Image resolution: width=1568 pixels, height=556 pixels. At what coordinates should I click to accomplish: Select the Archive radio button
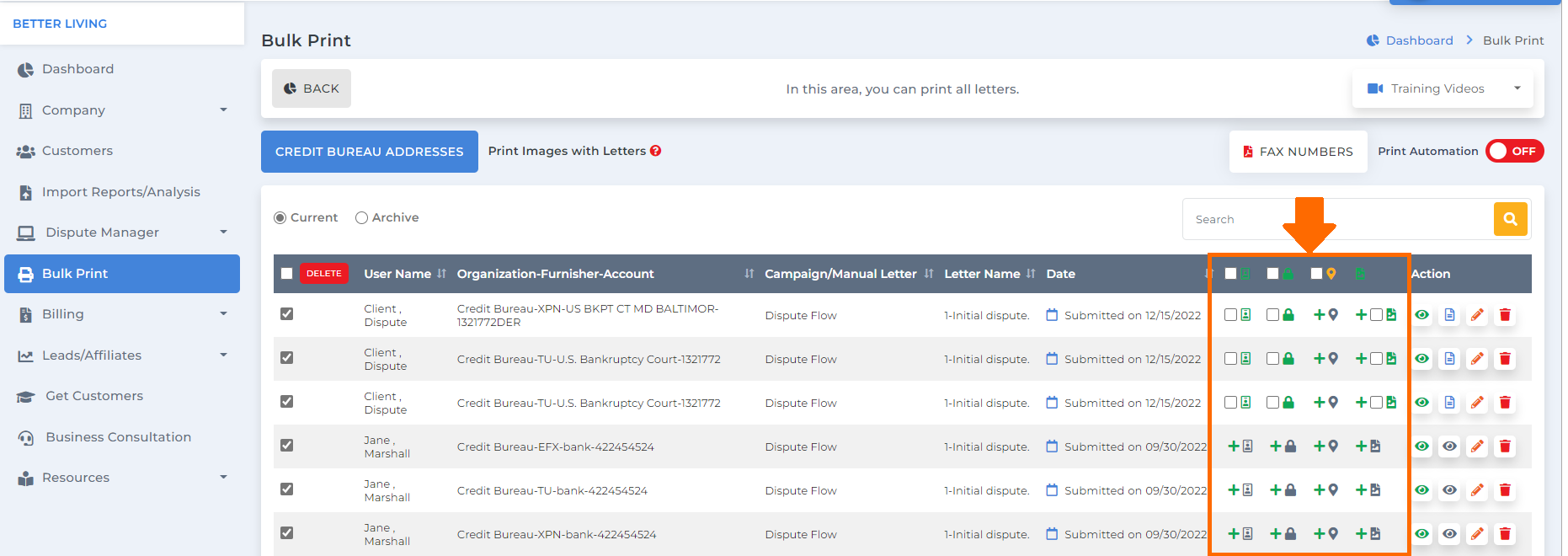click(x=362, y=217)
